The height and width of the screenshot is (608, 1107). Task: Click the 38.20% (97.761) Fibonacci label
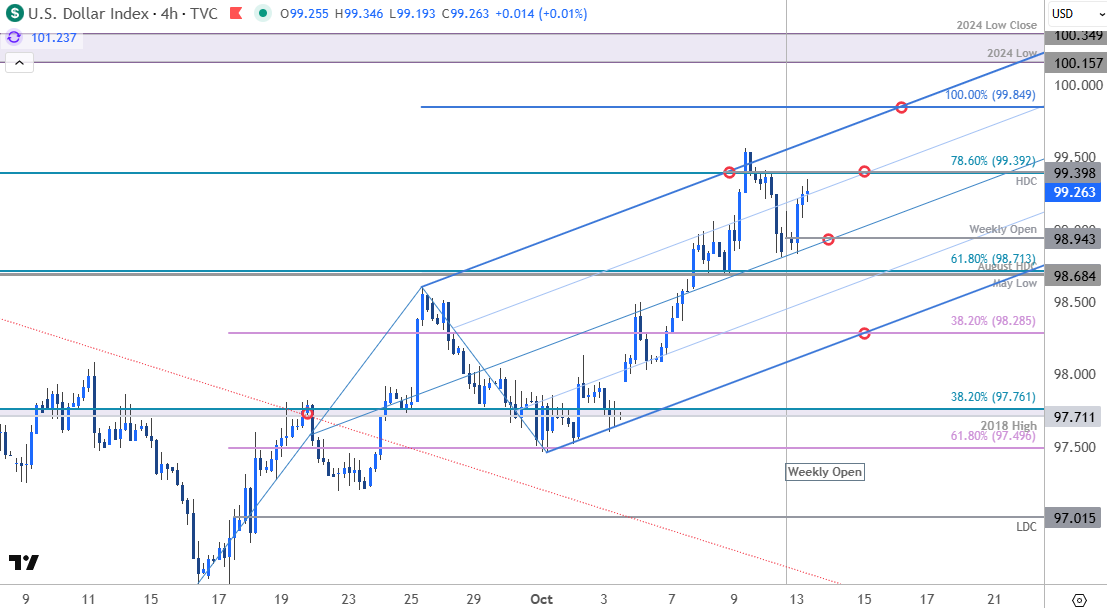click(993, 397)
